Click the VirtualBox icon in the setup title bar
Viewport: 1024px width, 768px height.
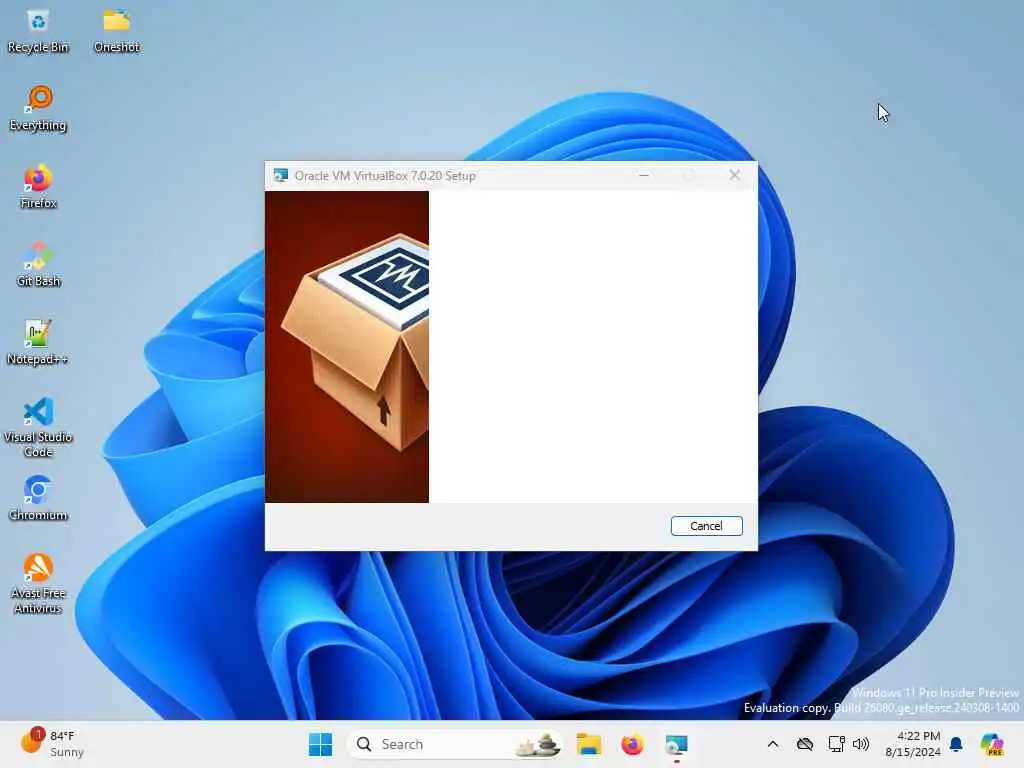point(281,175)
